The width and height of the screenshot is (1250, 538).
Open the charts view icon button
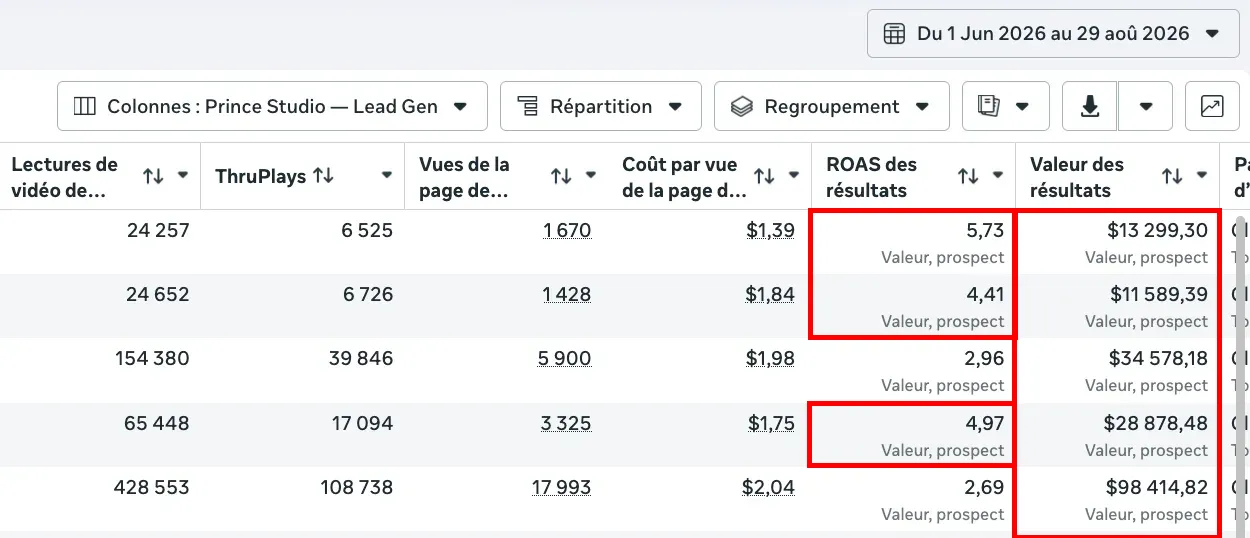tap(1212, 106)
